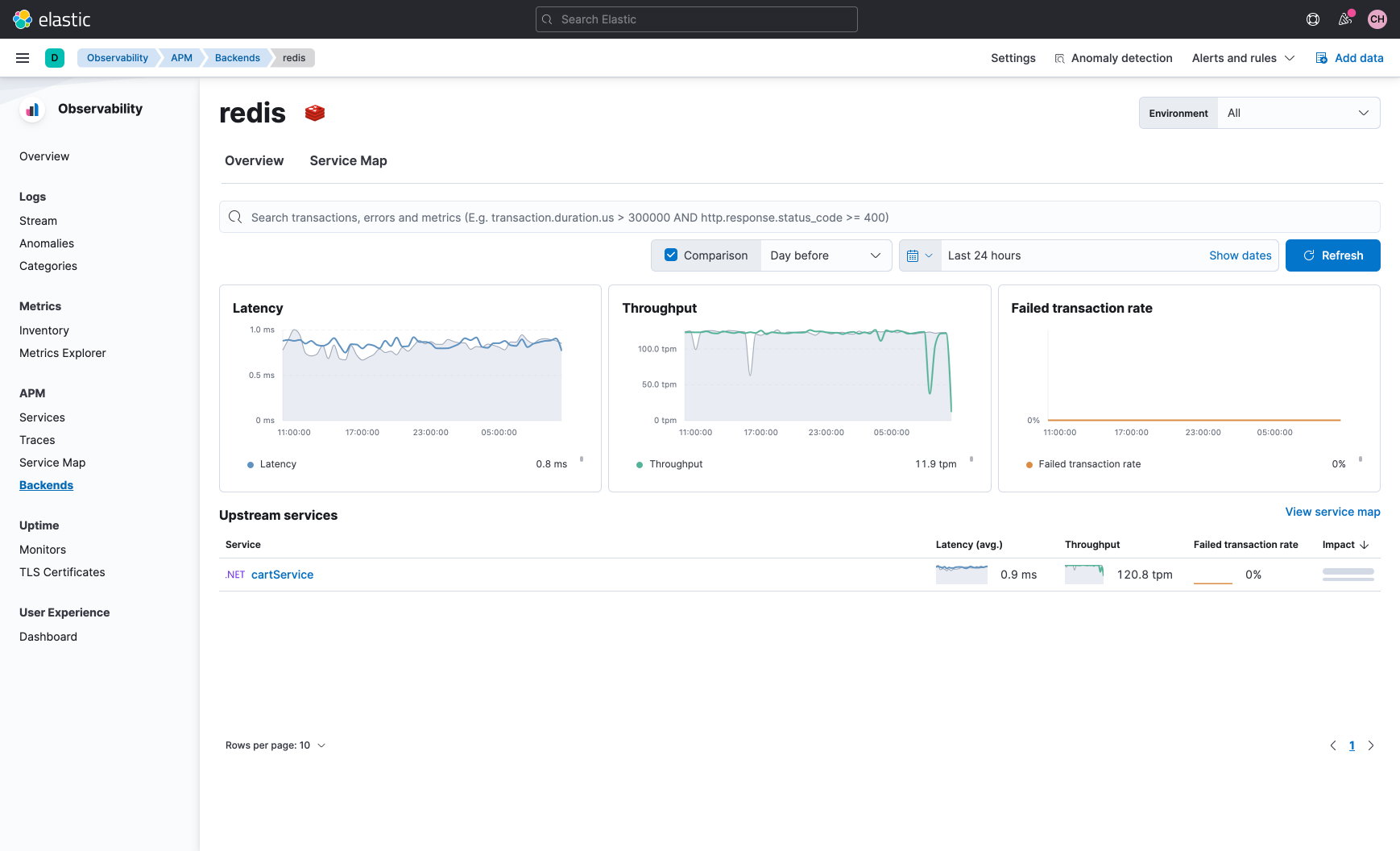1400x851 pixels.
Task: Click the D space badge beside breadcrumbs
Action: click(x=55, y=57)
